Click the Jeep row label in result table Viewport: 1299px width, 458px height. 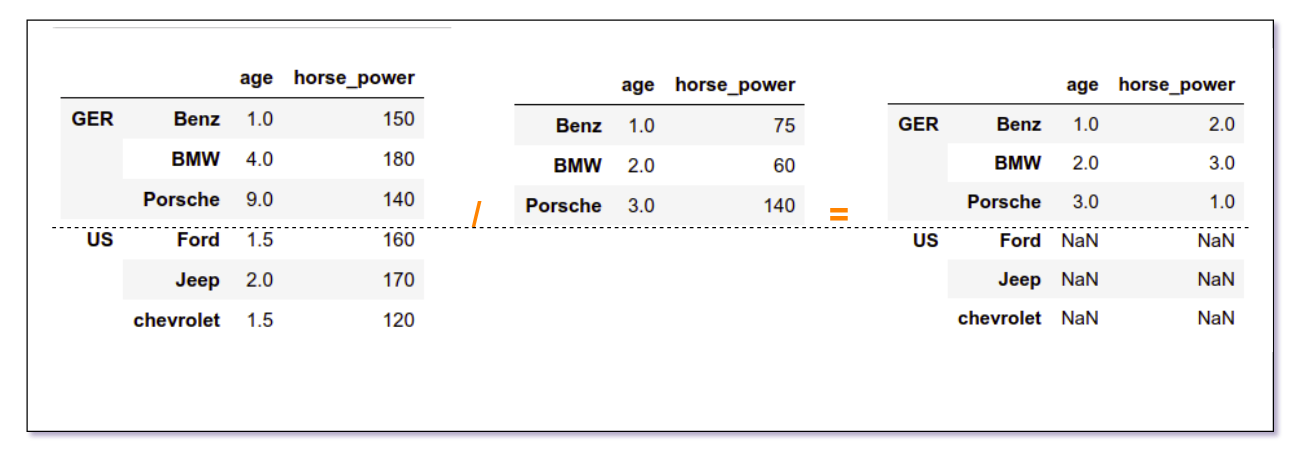[1019, 280]
